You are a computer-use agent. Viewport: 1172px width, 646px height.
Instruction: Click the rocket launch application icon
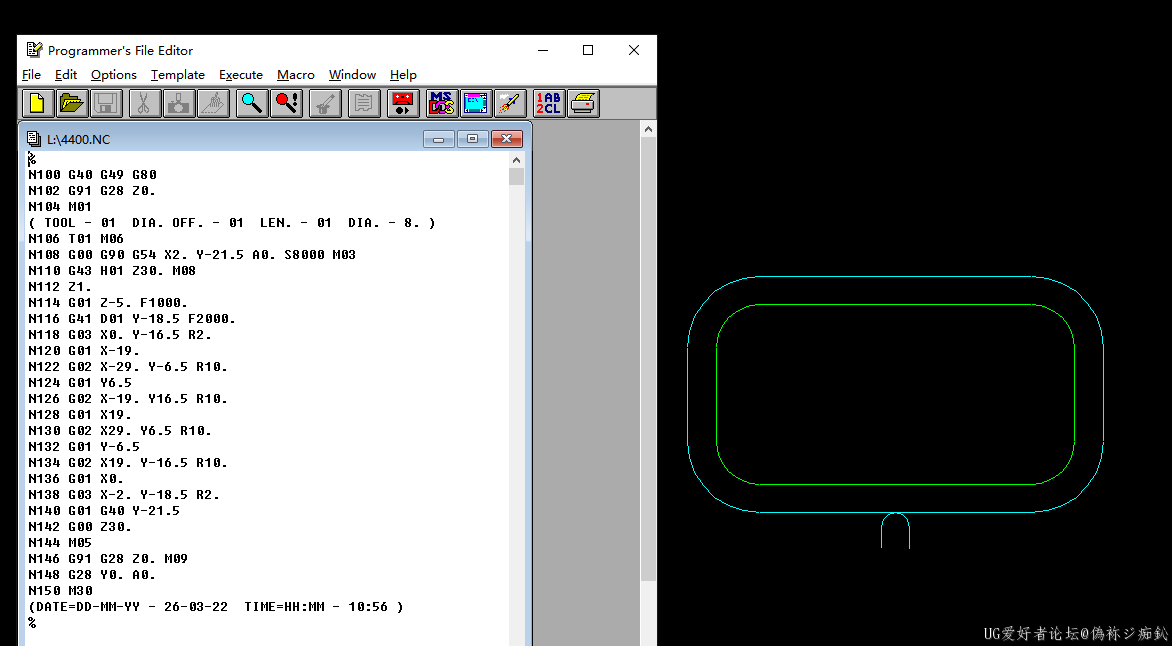pyautogui.click(x=509, y=103)
